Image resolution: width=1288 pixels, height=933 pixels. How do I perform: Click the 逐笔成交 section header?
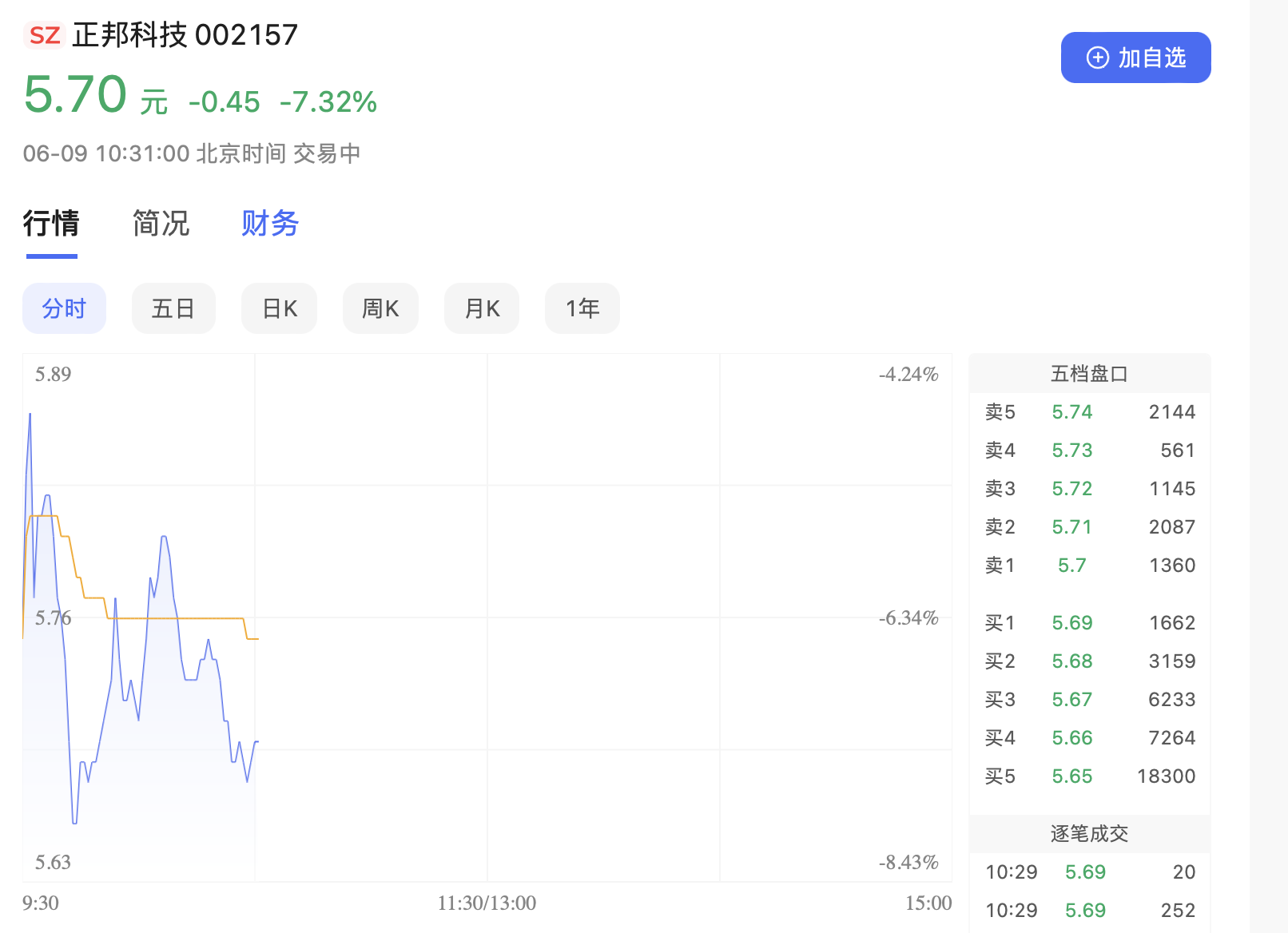1089,834
